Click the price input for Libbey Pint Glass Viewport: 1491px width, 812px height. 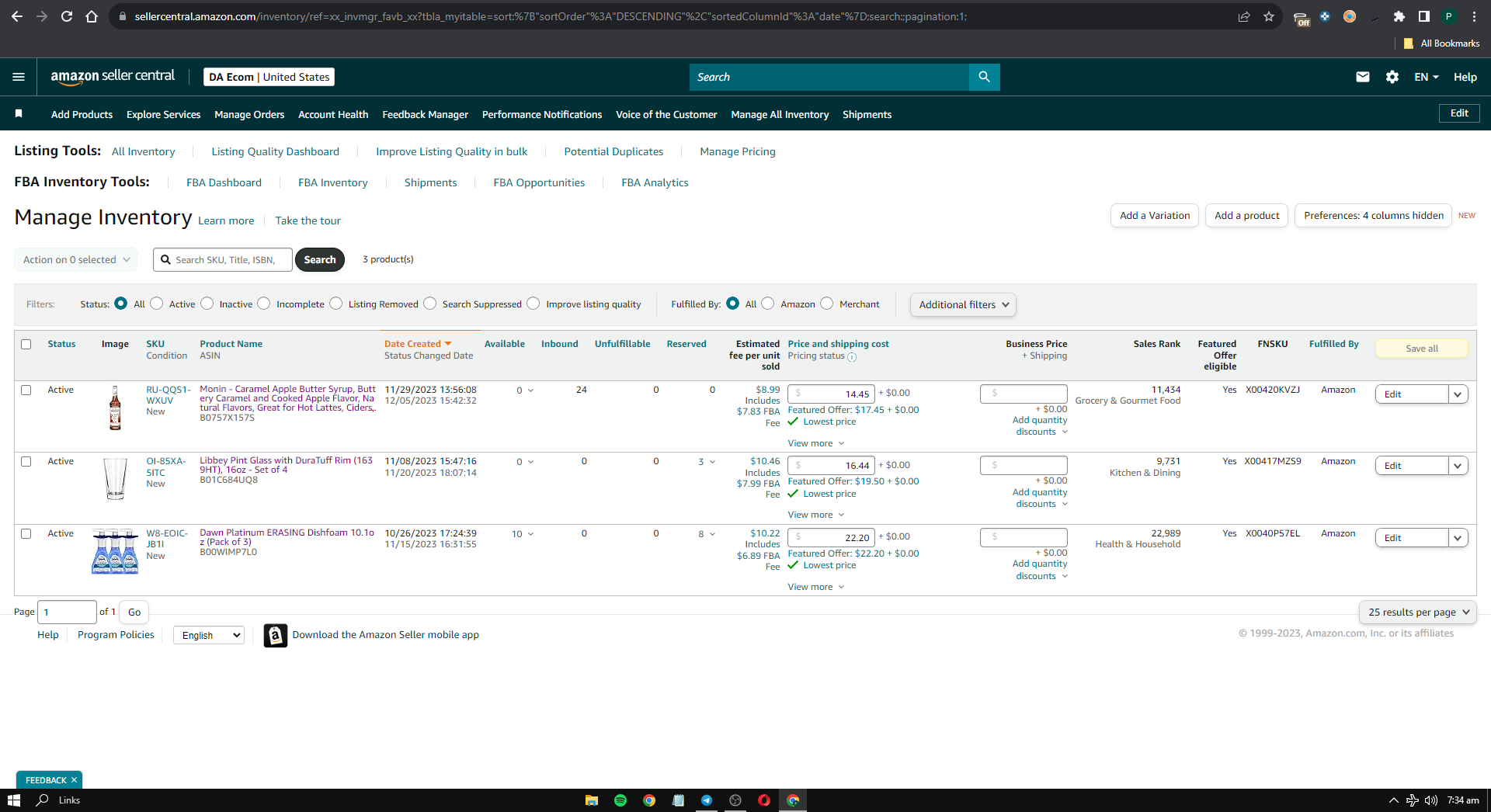click(x=831, y=465)
